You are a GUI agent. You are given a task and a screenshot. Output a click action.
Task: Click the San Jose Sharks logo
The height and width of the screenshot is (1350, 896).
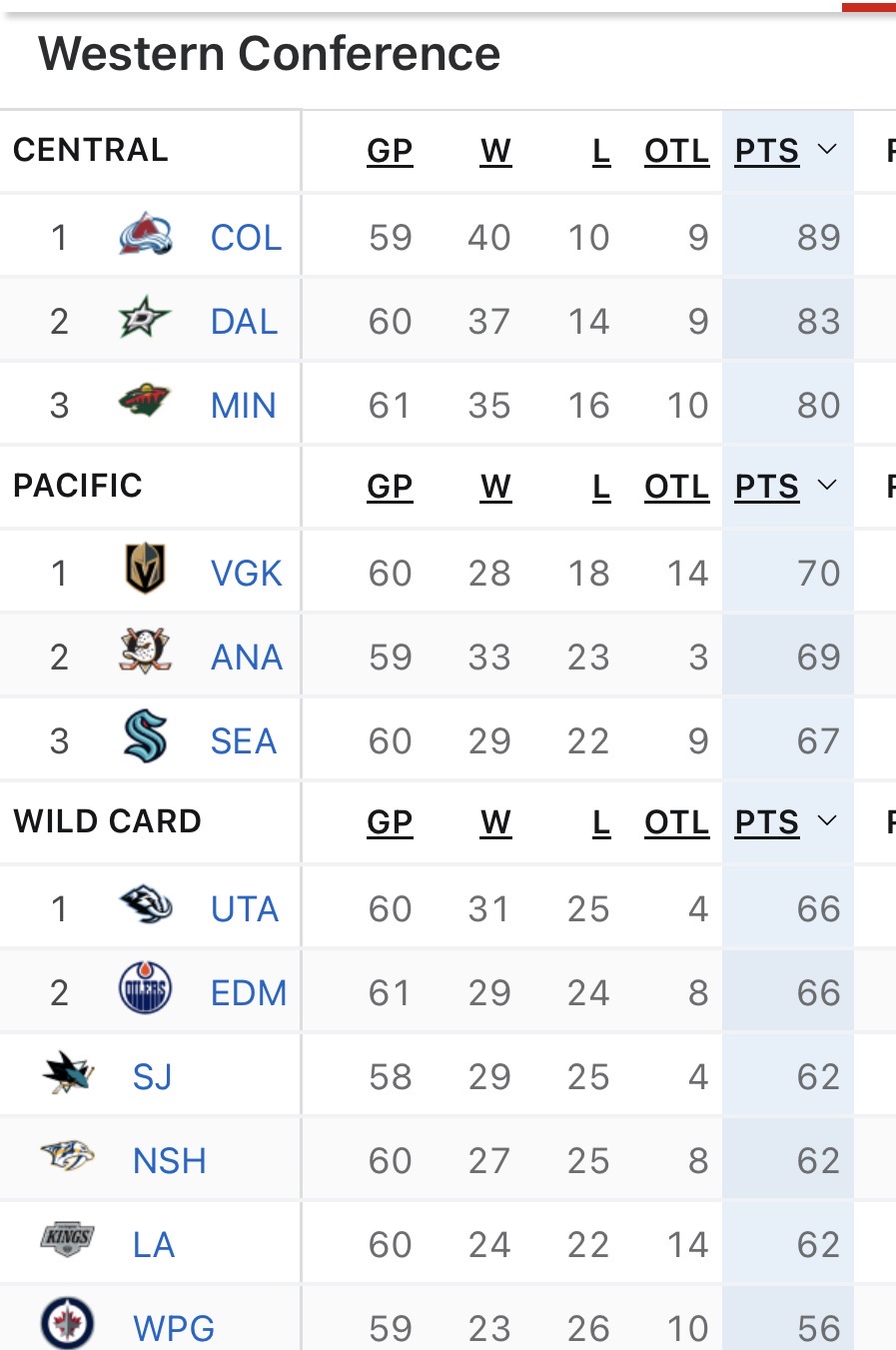tap(68, 1074)
